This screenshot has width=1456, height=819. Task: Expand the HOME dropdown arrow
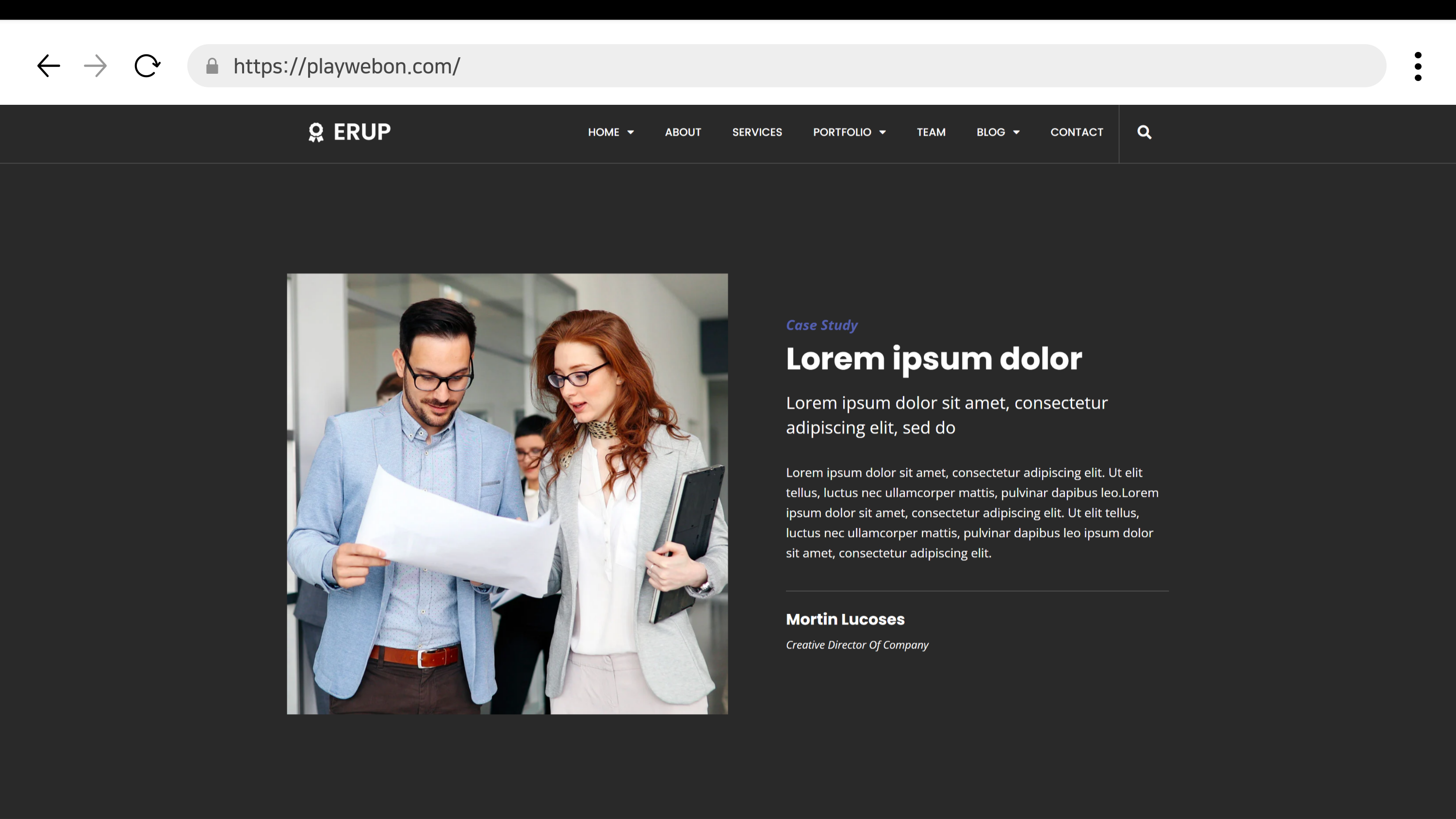click(631, 132)
